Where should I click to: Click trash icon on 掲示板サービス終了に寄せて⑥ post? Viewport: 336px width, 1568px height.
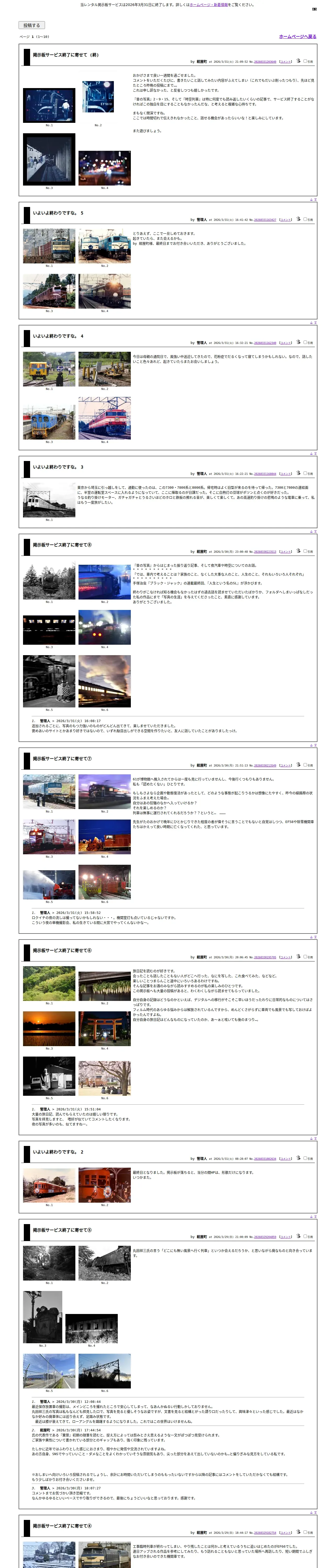(298, 956)
